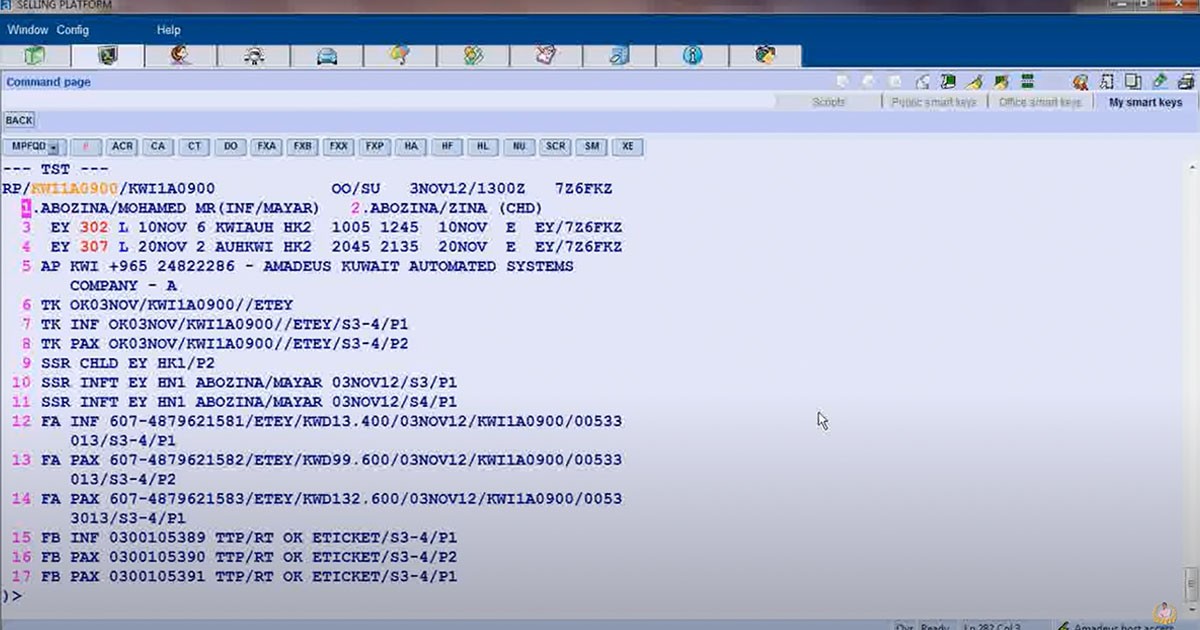The width and height of the screenshot is (1200, 630).
Task: Click the ACR smart key
Action: point(122,146)
